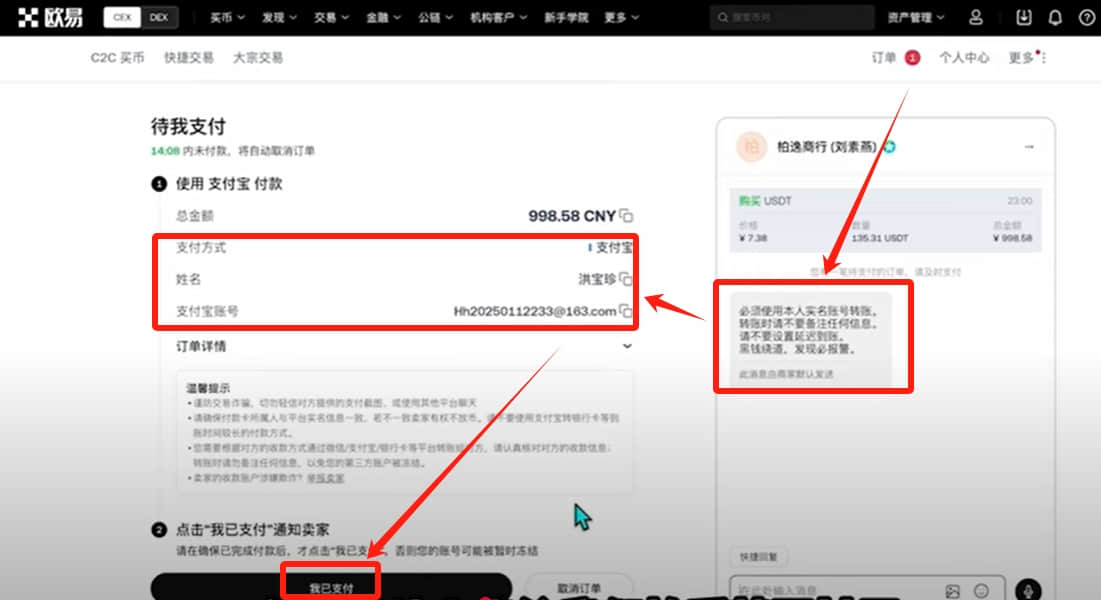Copy the 998.58 CNY total amount
This screenshot has height=600, width=1101.
tap(626, 216)
